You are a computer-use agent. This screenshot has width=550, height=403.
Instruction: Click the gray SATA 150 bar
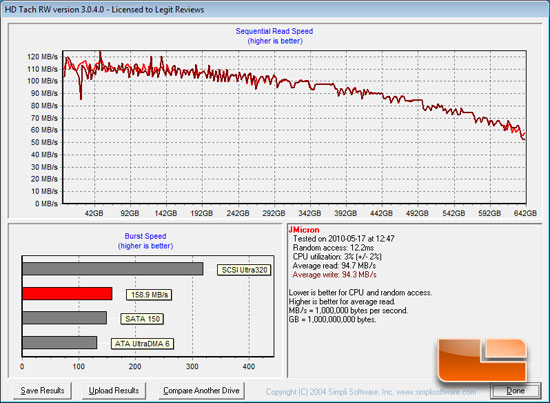click(x=65, y=318)
